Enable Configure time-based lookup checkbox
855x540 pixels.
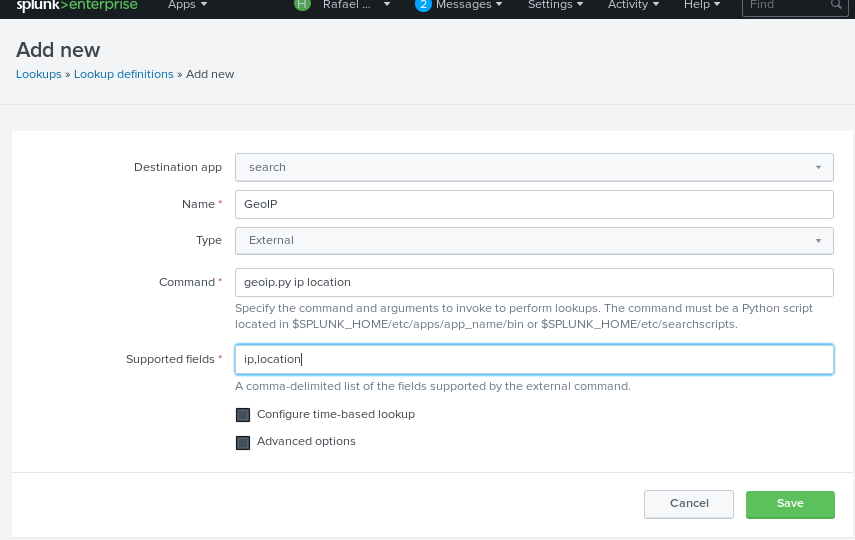tap(243, 415)
